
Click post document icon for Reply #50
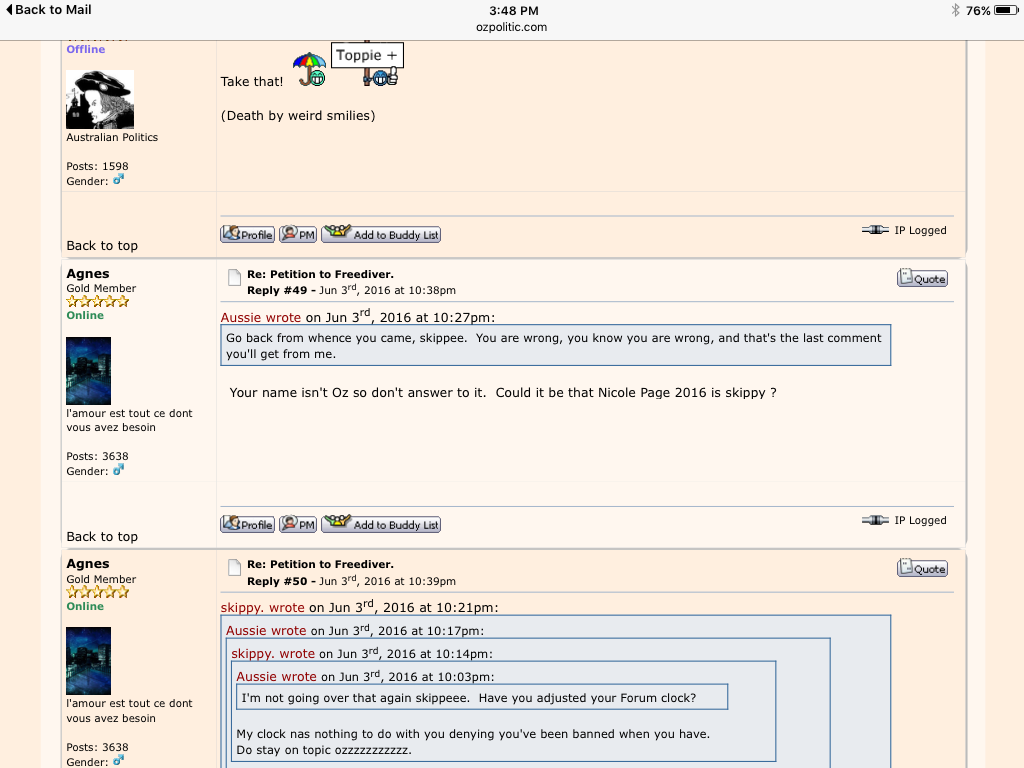click(233, 568)
